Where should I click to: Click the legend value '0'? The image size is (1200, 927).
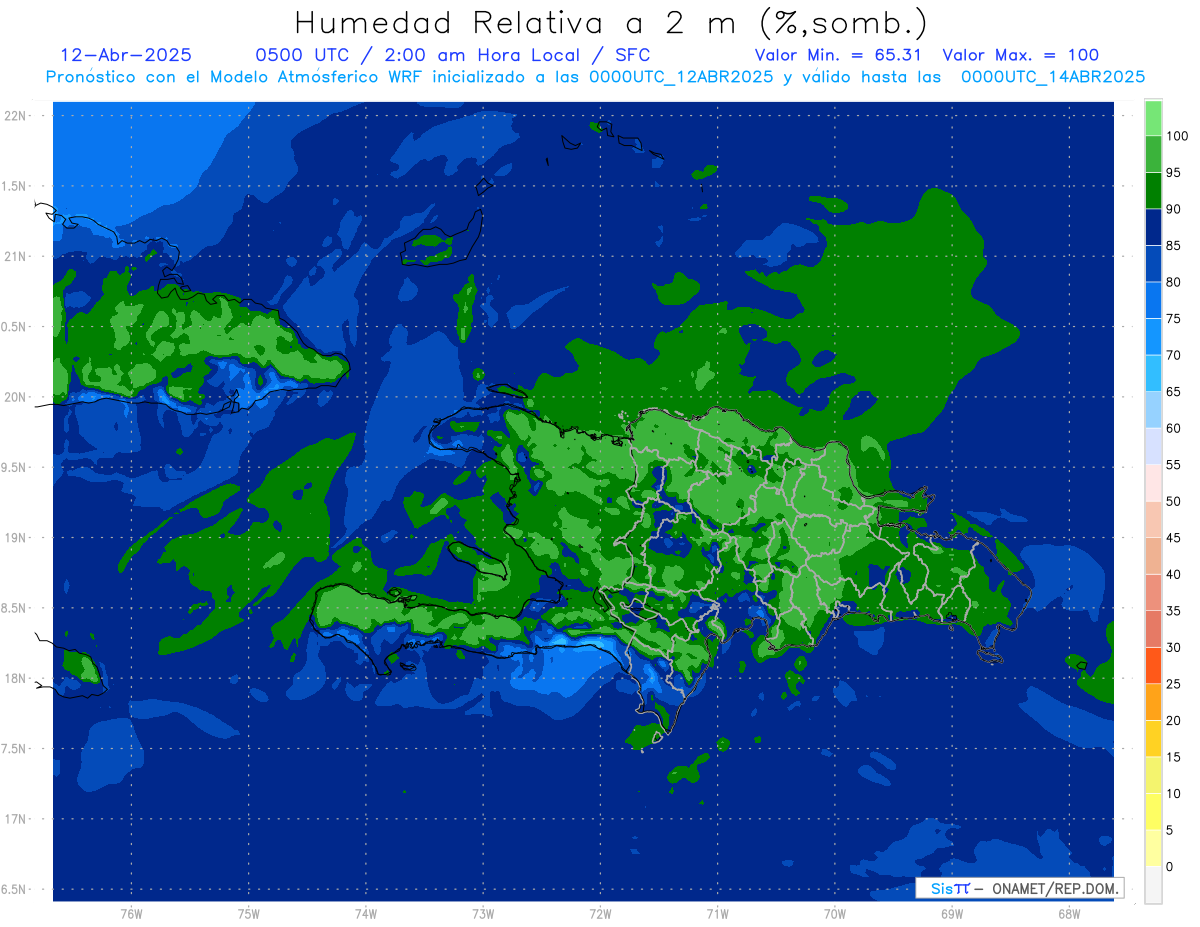point(1170,867)
